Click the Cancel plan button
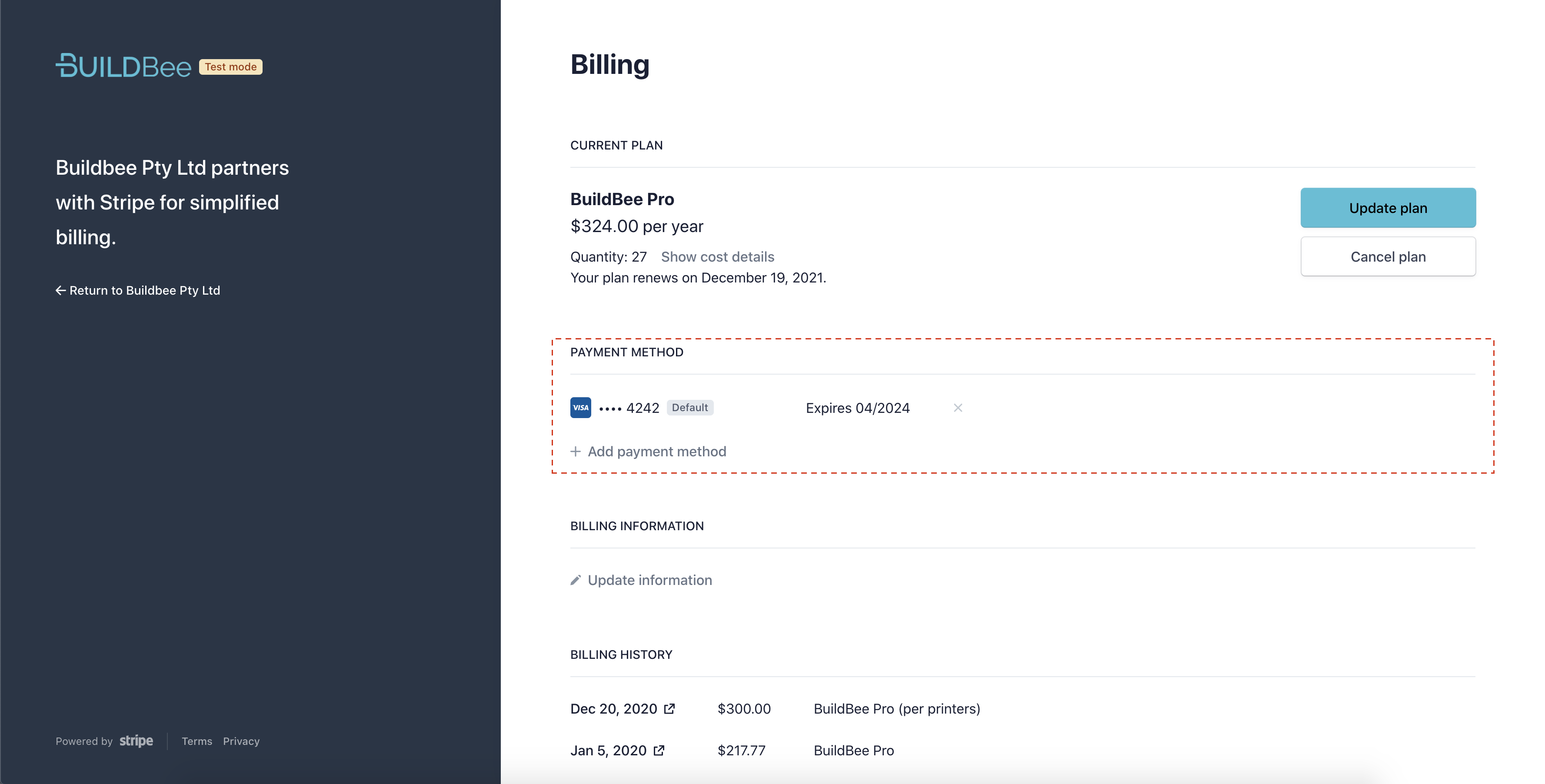The image size is (1545, 784). [1388, 256]
